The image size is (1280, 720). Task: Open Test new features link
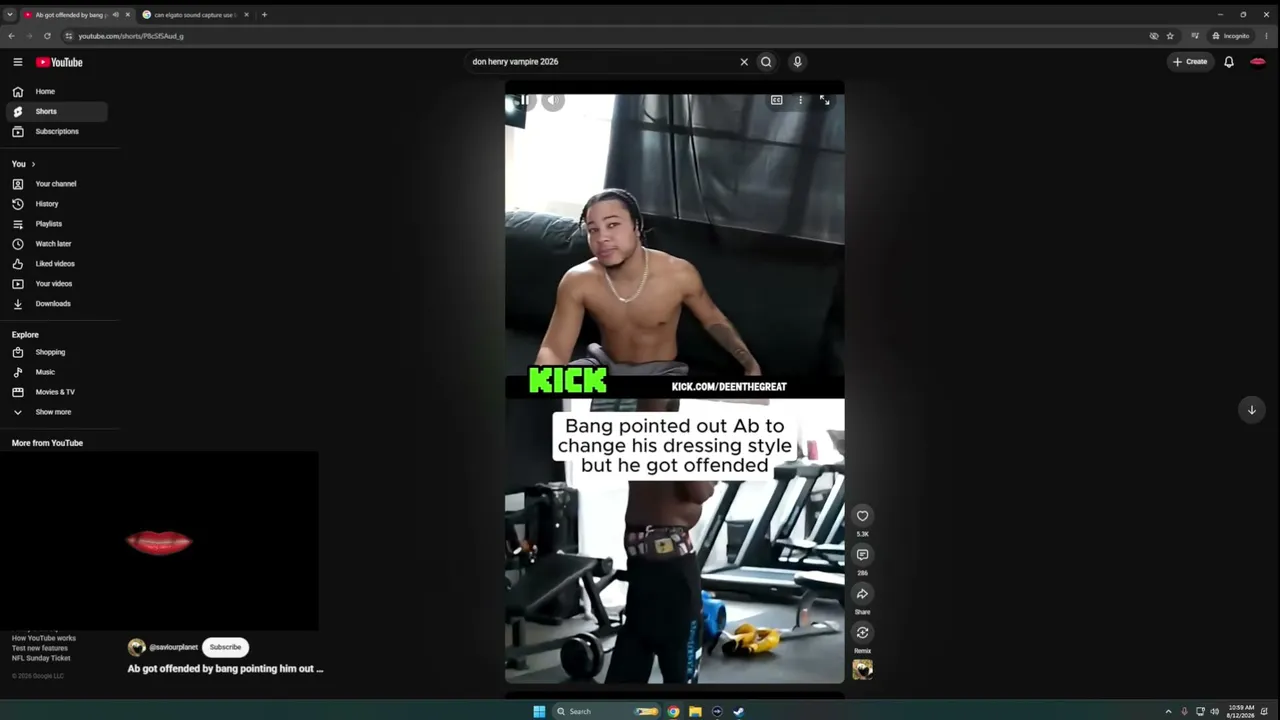click(40, 648)
